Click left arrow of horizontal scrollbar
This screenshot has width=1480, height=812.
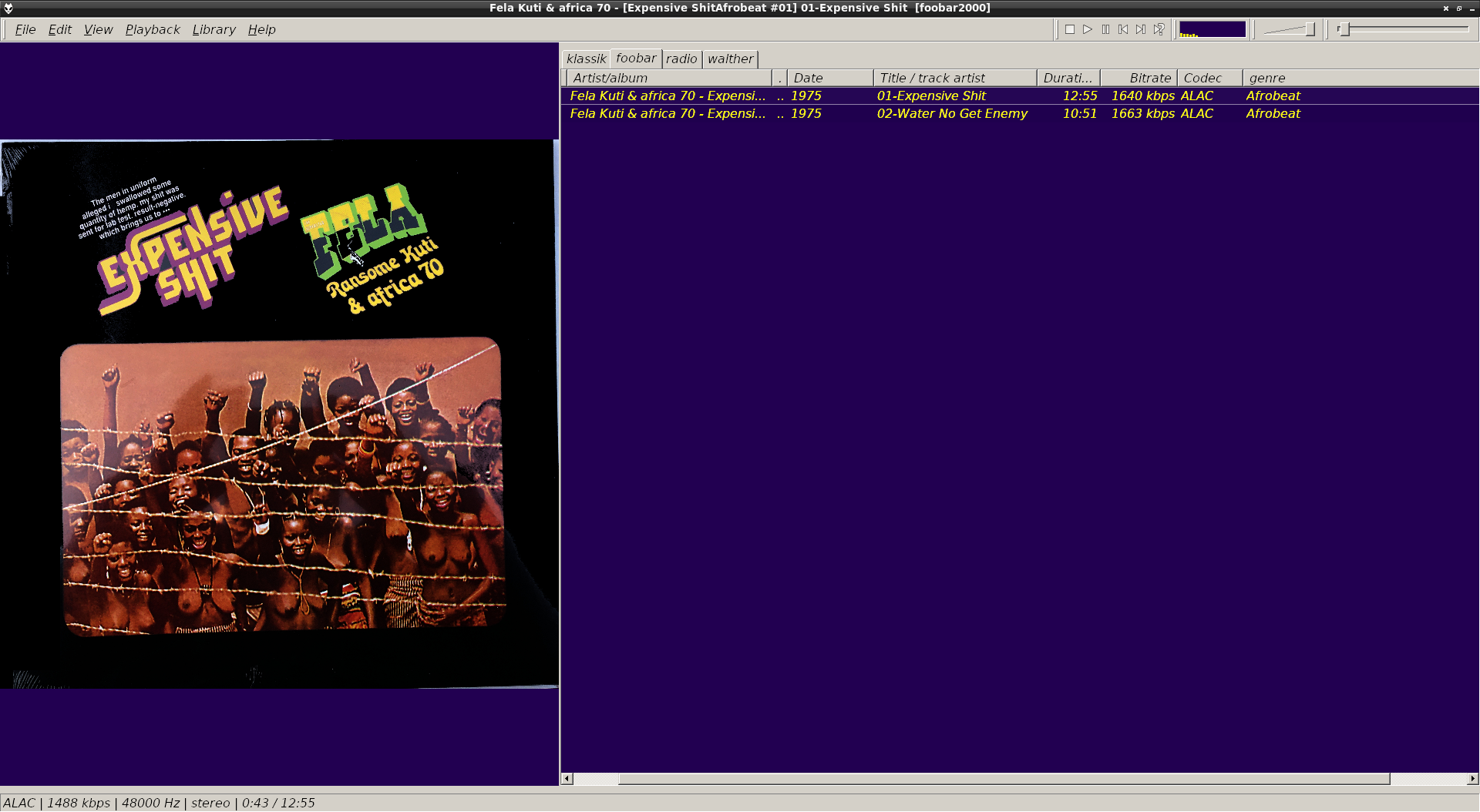pos(567,779)
